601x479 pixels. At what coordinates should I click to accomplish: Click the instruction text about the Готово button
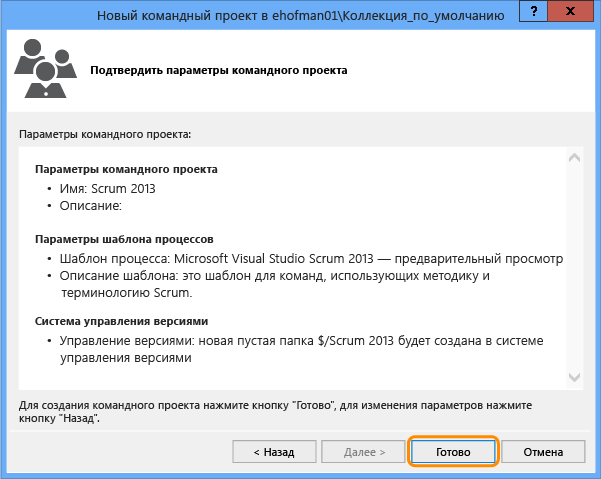[x=275, y=412]
